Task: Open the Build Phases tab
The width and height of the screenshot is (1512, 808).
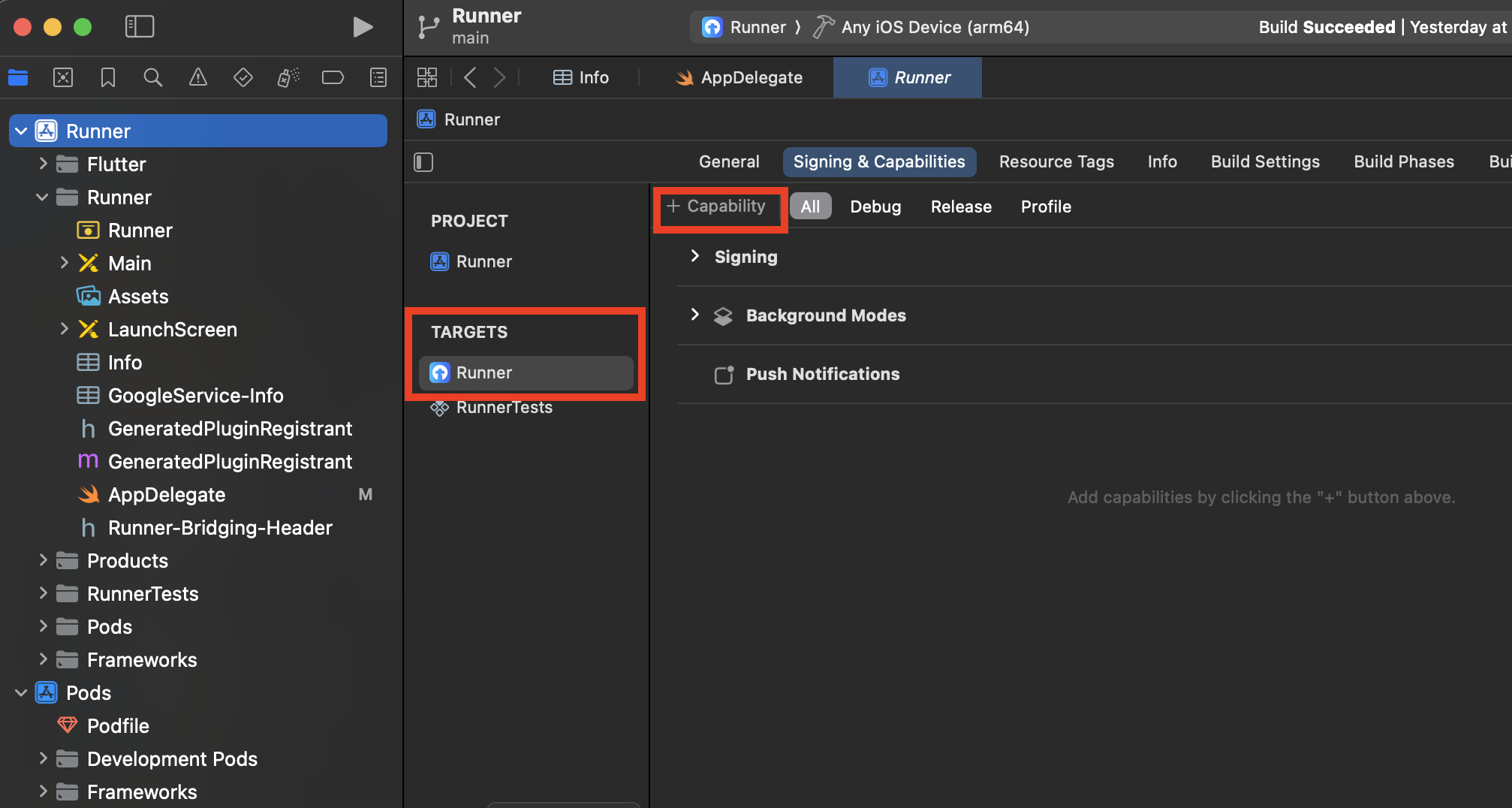Action: [x=1404, y=162]
